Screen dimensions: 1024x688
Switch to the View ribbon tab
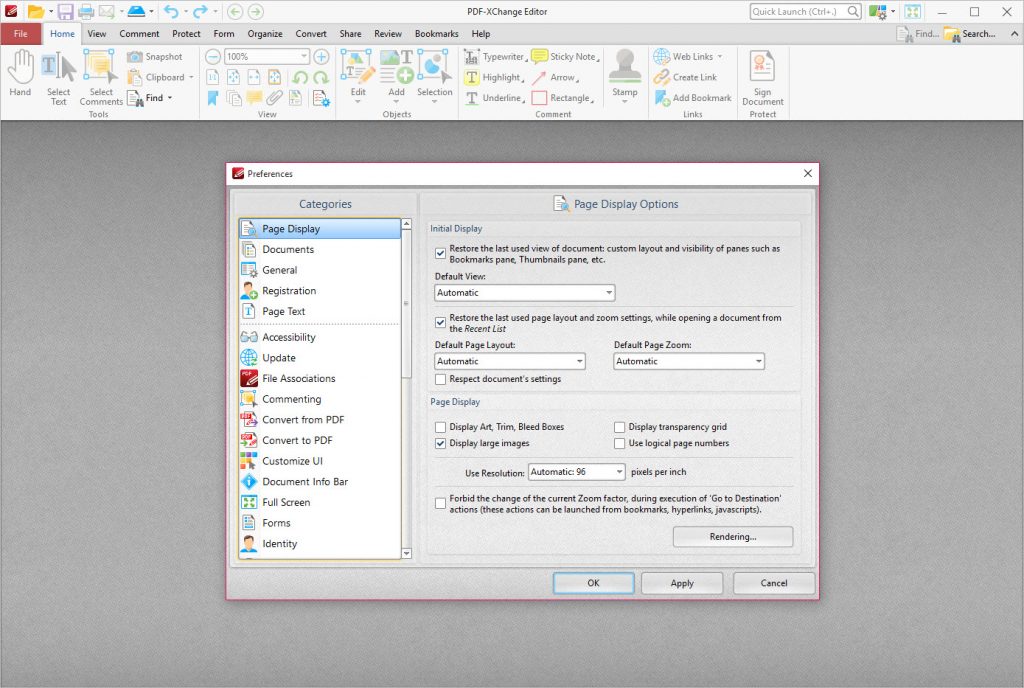97,34
